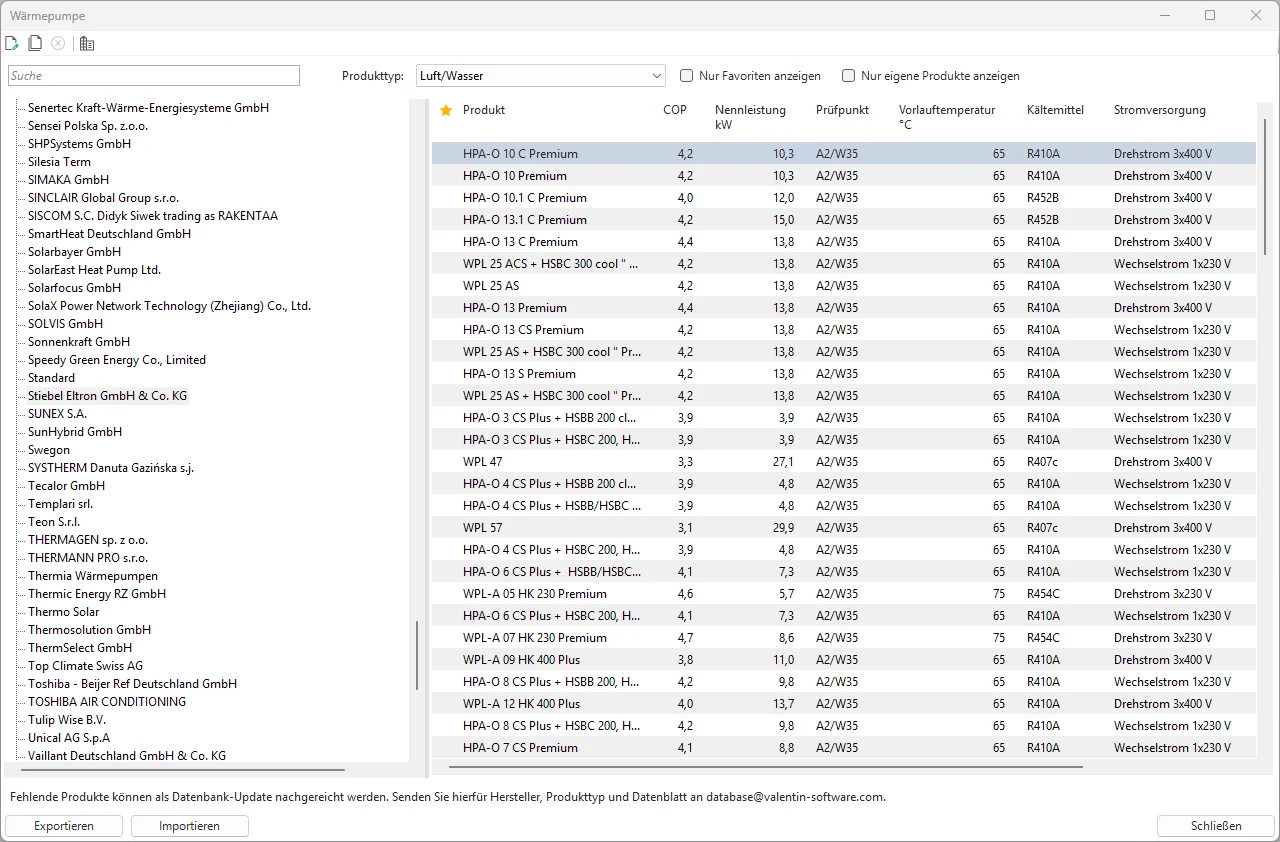Viewport: 1280px width, 842px height.
Task: Enable 'Nur eigene Produkte anzeigen'
Action: [848, 75]
